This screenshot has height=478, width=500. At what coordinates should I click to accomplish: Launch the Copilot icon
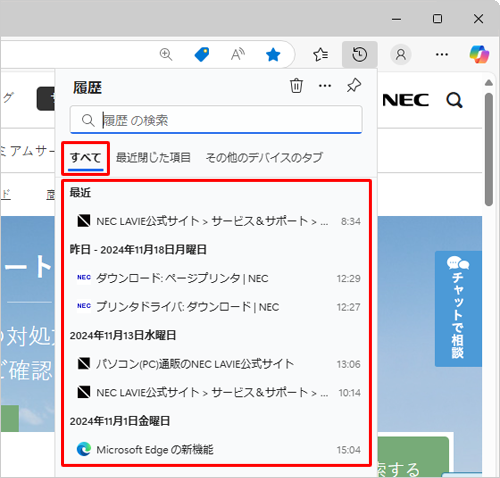479,54
